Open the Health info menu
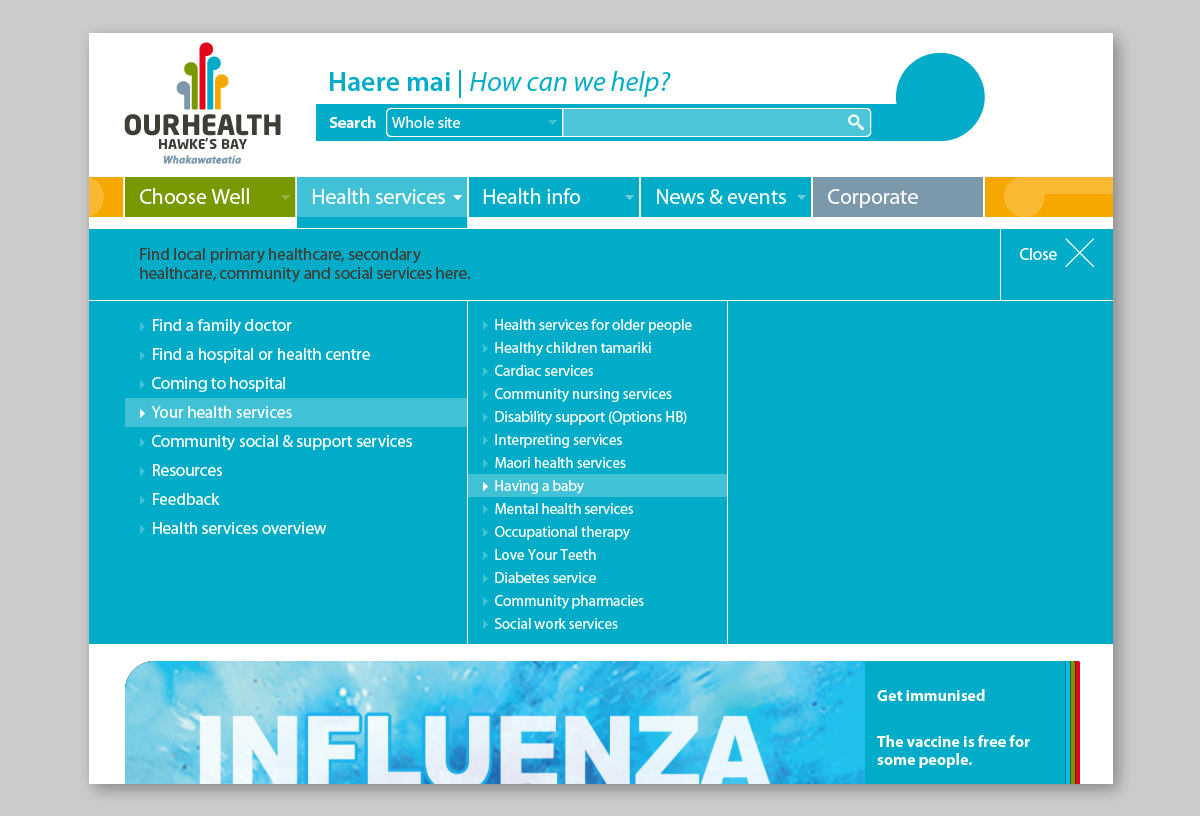 [554, 197]
